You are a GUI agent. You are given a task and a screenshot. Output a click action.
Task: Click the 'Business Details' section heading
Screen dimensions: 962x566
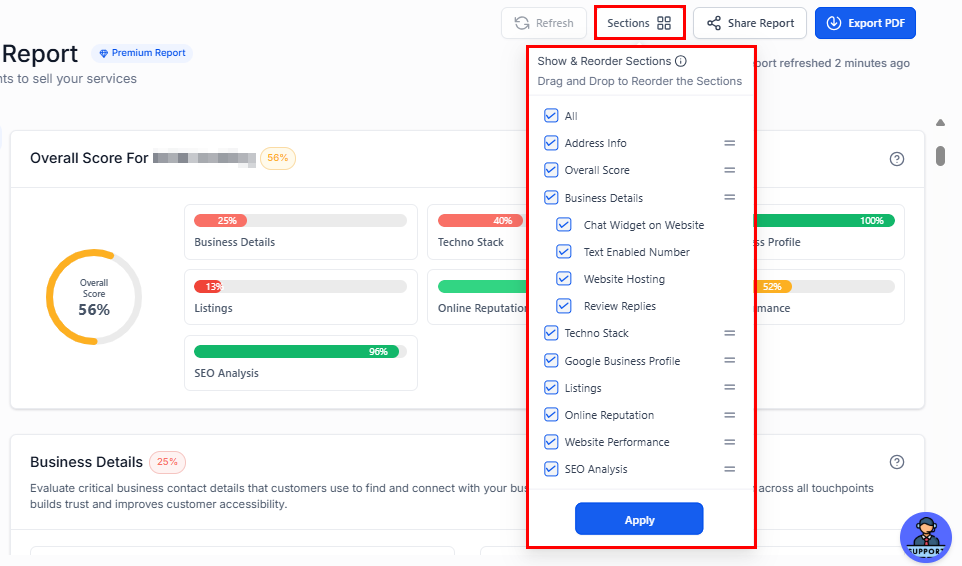(x=87, y=462)
